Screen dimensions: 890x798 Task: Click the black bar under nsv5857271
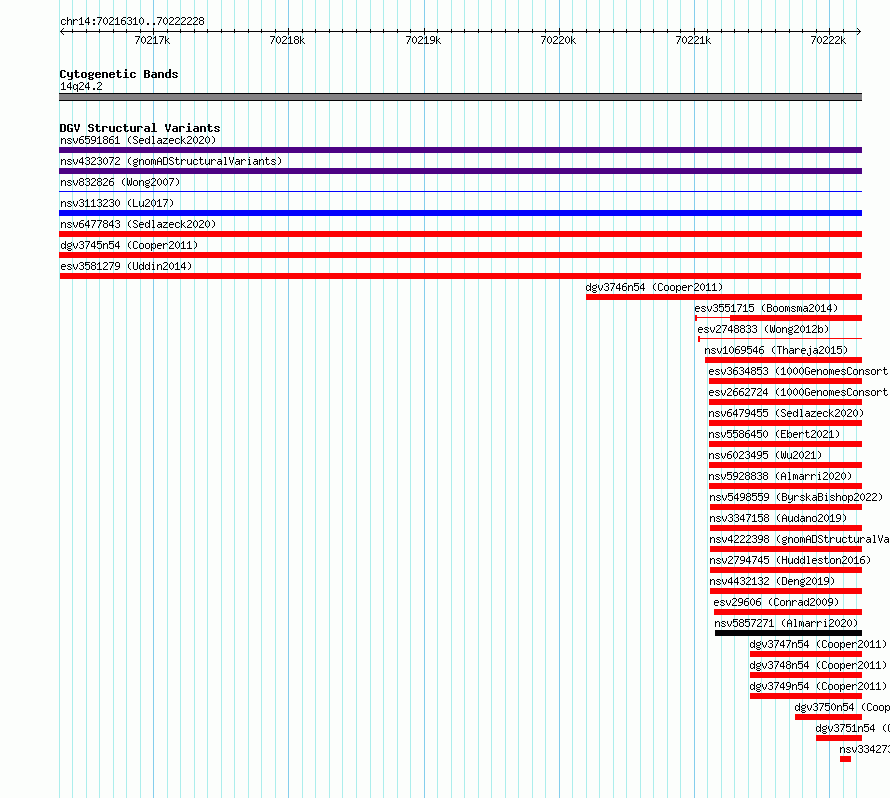pyautogui.click(x=788, y=633)
